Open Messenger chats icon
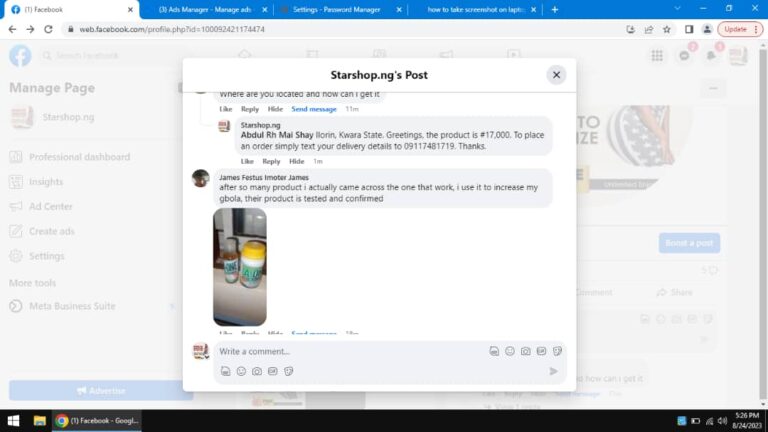768x432 pixels. tap(684, 55)
